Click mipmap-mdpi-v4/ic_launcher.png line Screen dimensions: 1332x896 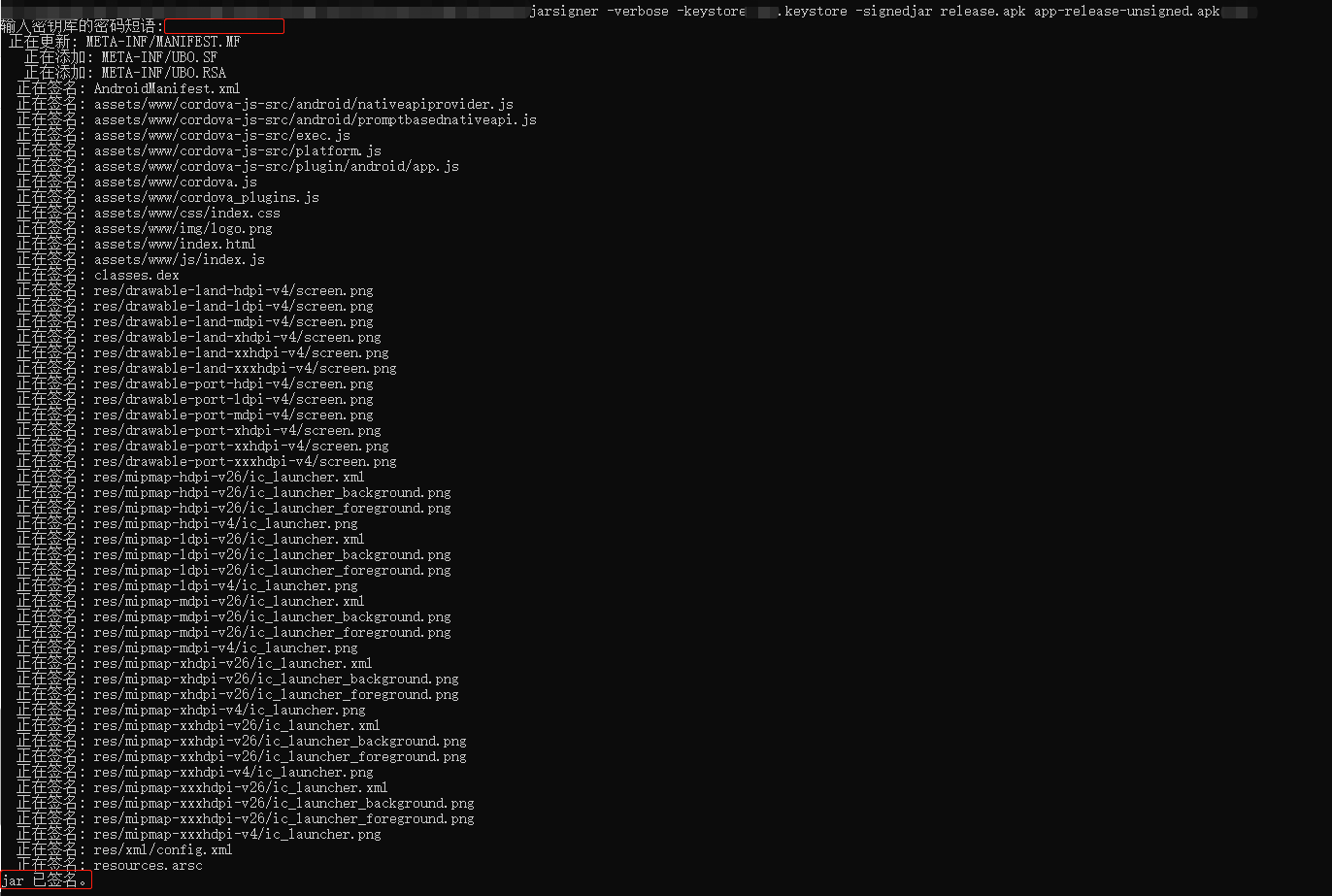point(186,647)
